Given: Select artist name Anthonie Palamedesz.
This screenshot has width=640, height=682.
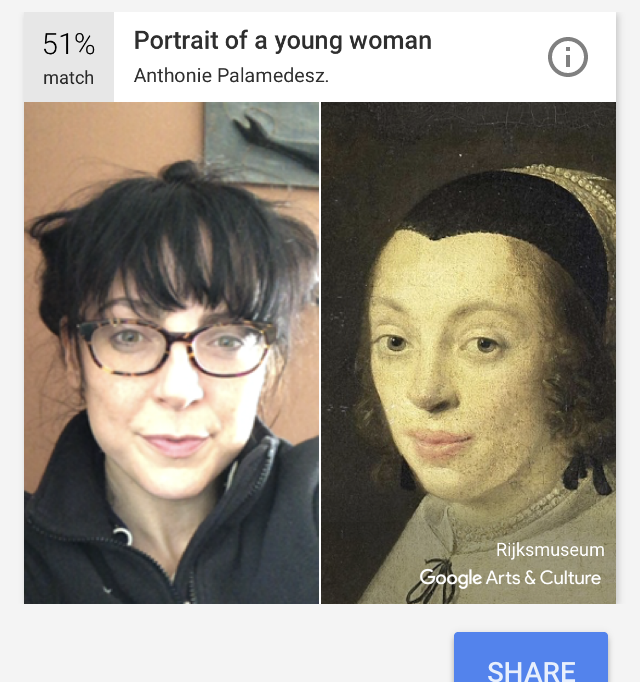Looking at the screenshot, I should tap(231, 76).
